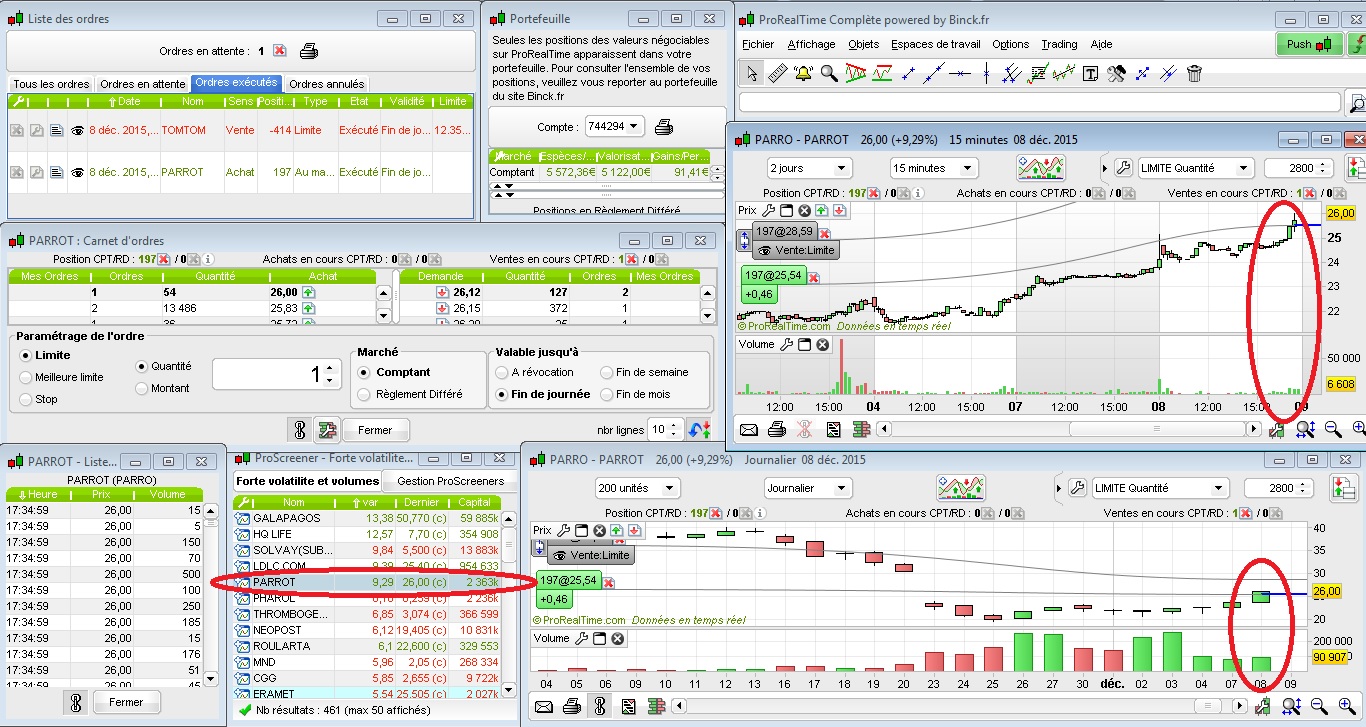The image size is (1366, 727).
Task: Click the chain link icon in Carnet d'ordres
Action: tap(298, 430)
